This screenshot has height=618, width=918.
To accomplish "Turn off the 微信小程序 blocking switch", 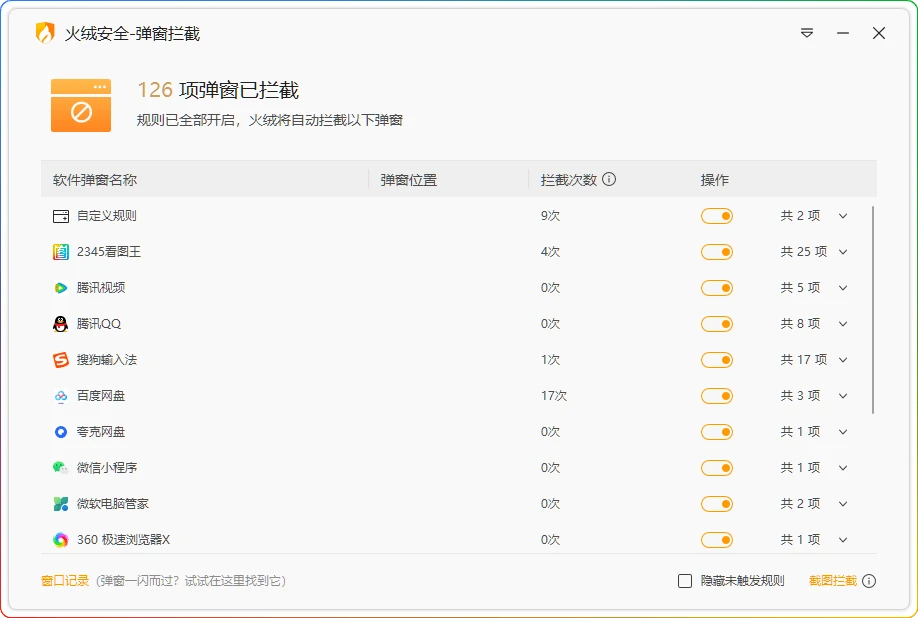I will 717,467.
